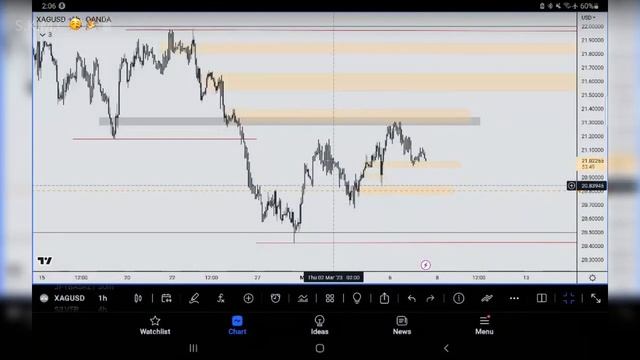Expand the USD currency dropdown
The height and width of the screenshot is (360, 640).
tap(588, 18)
